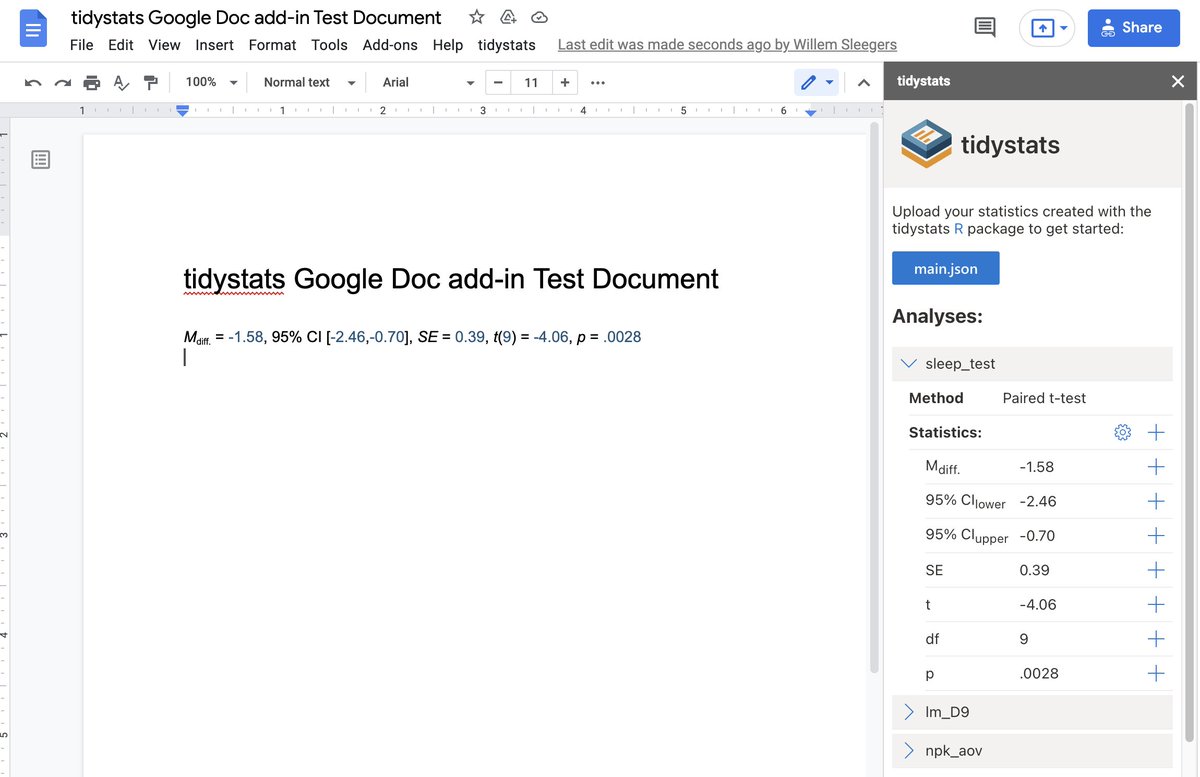1200x777 pixels.
Task: Redo the last action
Action: tap(62, 82)
